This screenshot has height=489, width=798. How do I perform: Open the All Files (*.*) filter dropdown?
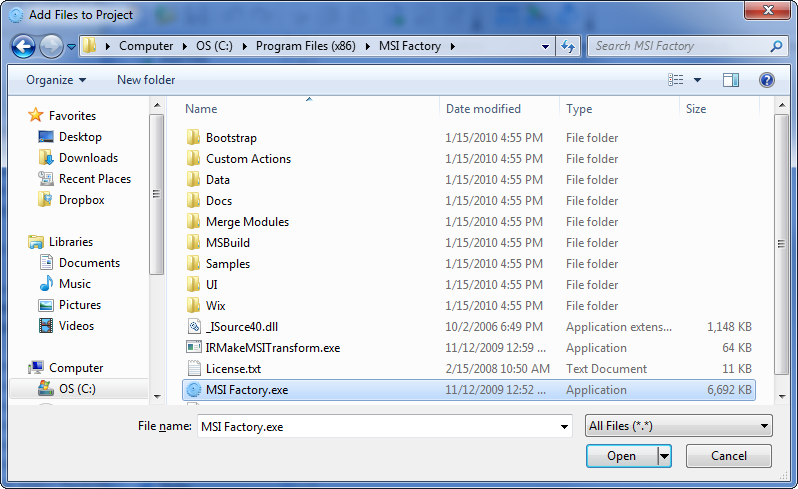tap(679, 426)
